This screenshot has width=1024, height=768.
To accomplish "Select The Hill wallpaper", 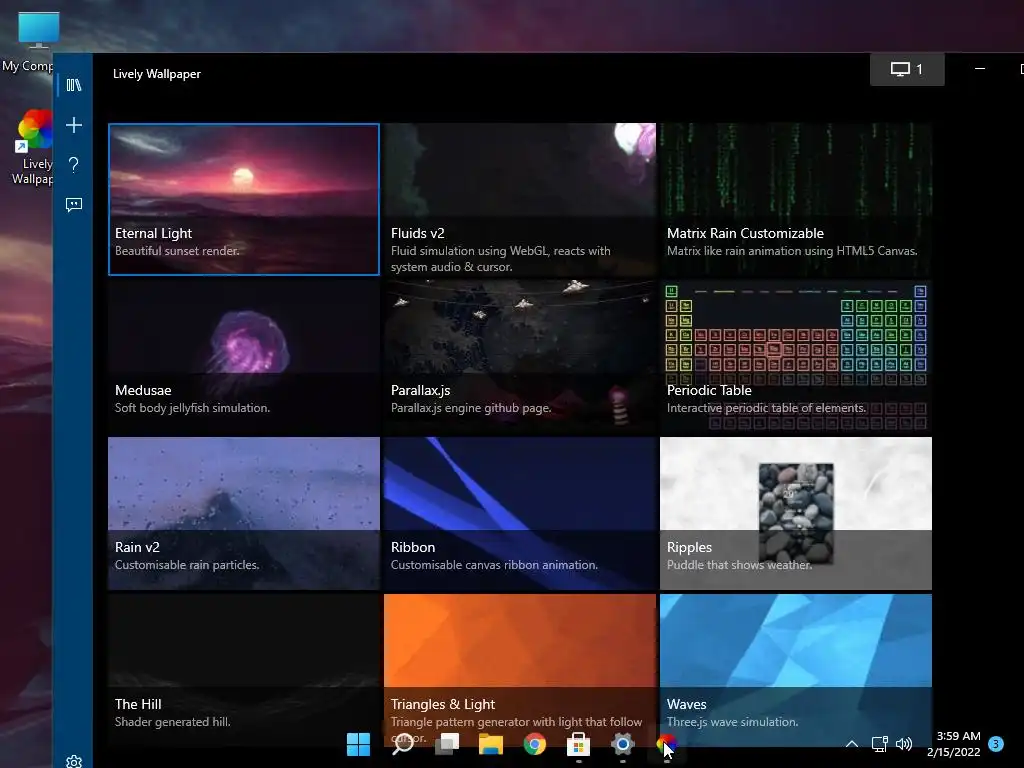I will tap(244, 670).
